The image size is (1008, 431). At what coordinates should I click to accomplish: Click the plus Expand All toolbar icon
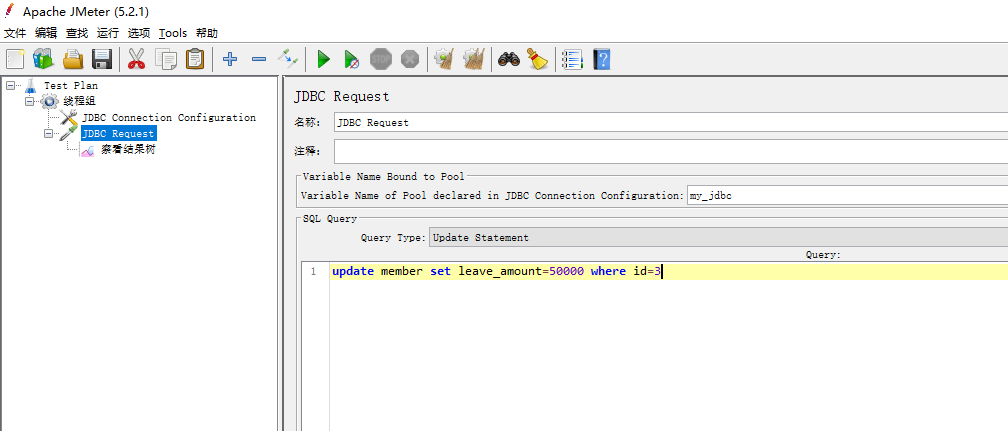tap(230, 59)
